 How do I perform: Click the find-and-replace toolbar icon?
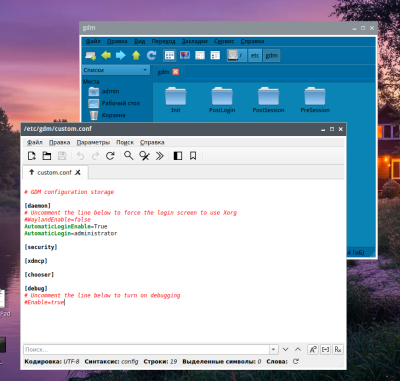[144, 156]
